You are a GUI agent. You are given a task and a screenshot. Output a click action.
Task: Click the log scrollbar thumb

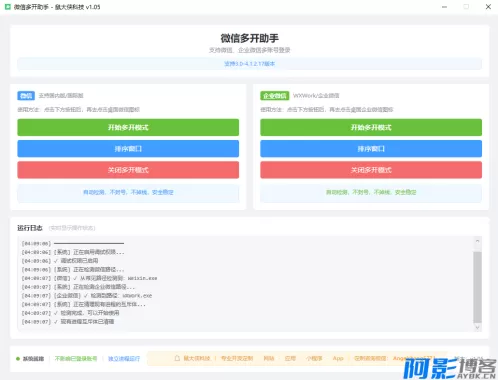tap(477, 287)
